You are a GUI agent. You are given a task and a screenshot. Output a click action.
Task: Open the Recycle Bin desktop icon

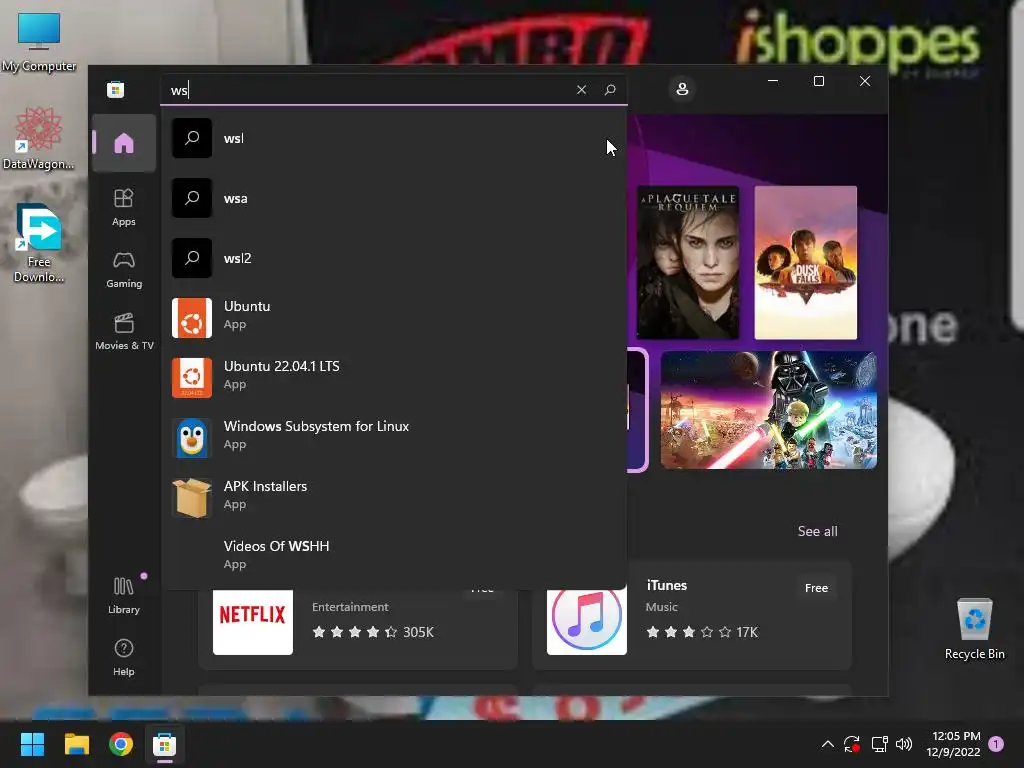(974, 629)
